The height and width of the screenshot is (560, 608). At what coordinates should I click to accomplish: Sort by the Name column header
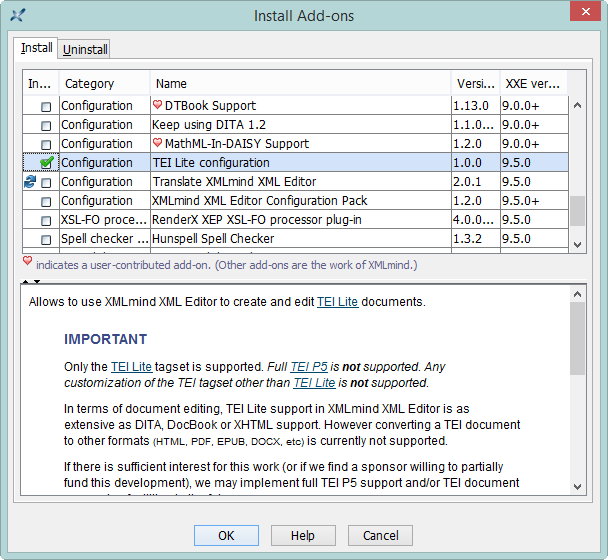point(301,83)
